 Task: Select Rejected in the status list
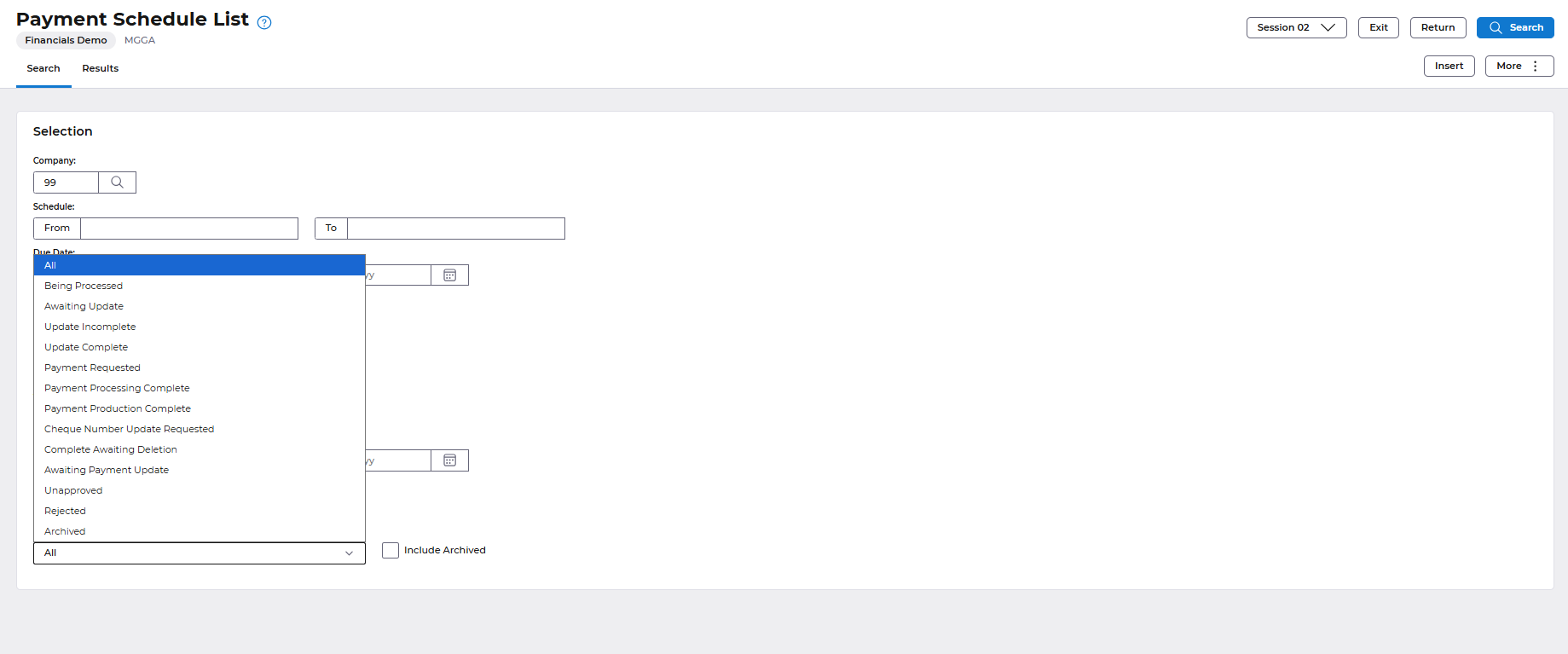[x=65, y=511]
